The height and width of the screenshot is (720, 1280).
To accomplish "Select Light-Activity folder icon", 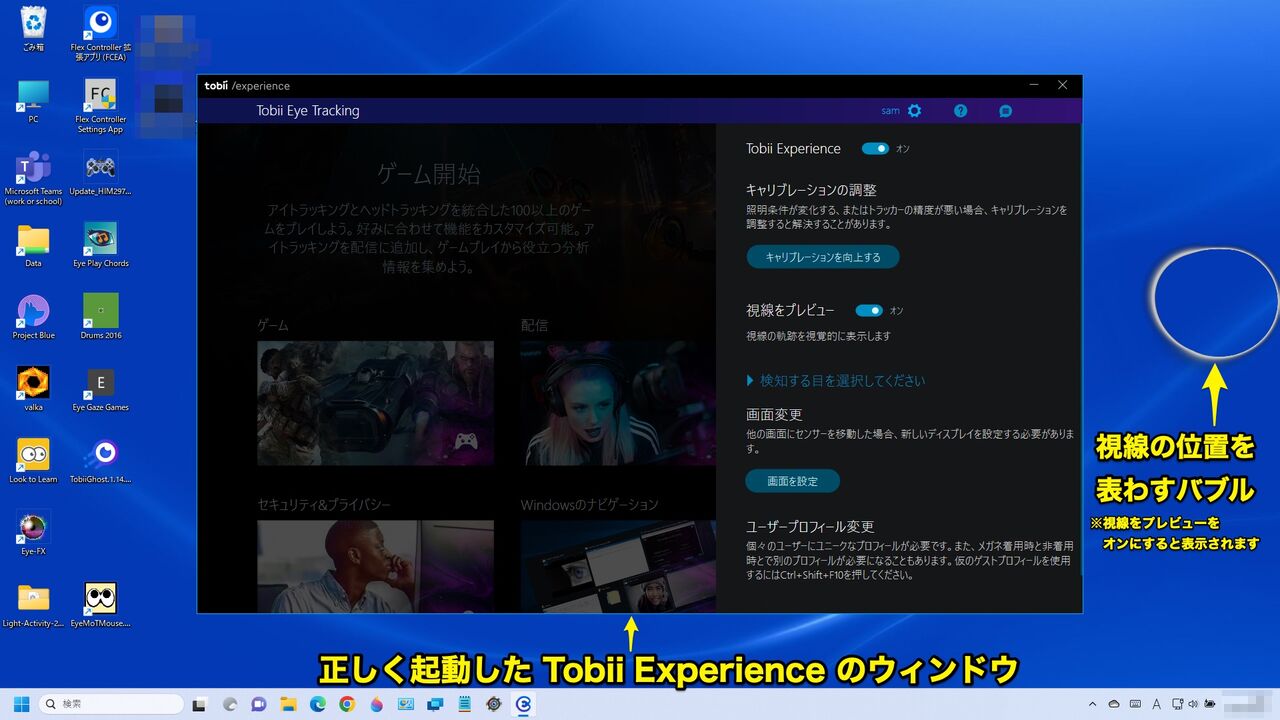I will [x=33, y=605].
